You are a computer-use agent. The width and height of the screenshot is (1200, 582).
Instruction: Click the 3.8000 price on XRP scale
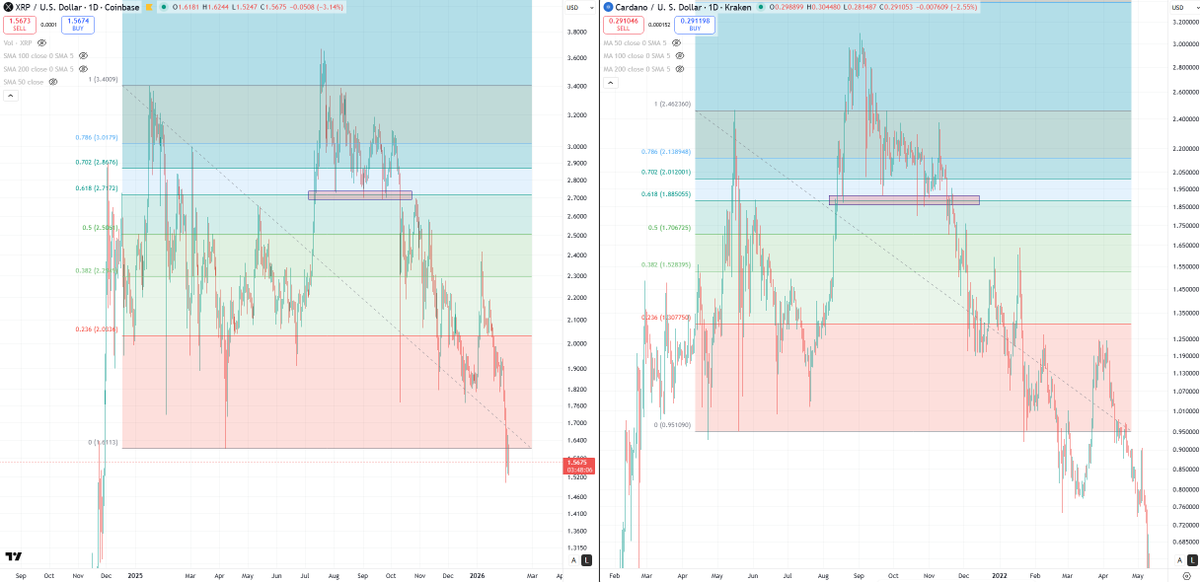pos(577,32)
